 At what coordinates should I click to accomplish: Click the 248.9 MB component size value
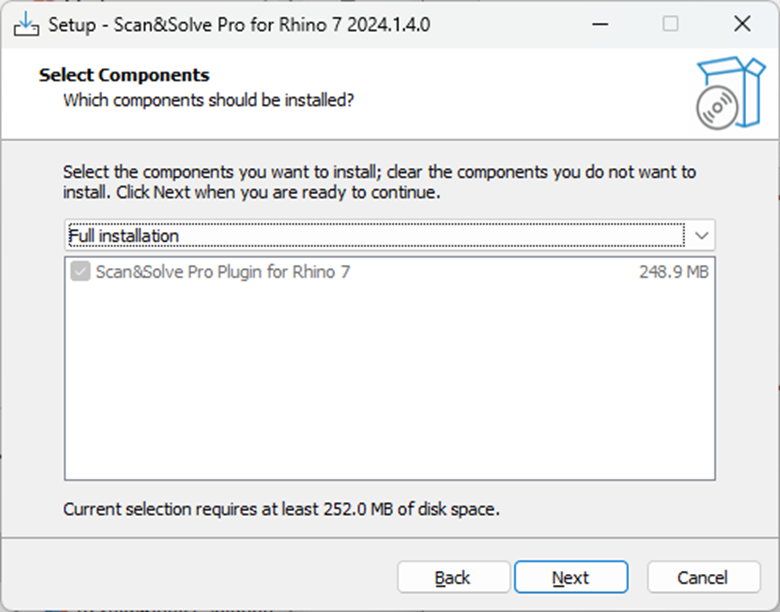coord(674,272)
